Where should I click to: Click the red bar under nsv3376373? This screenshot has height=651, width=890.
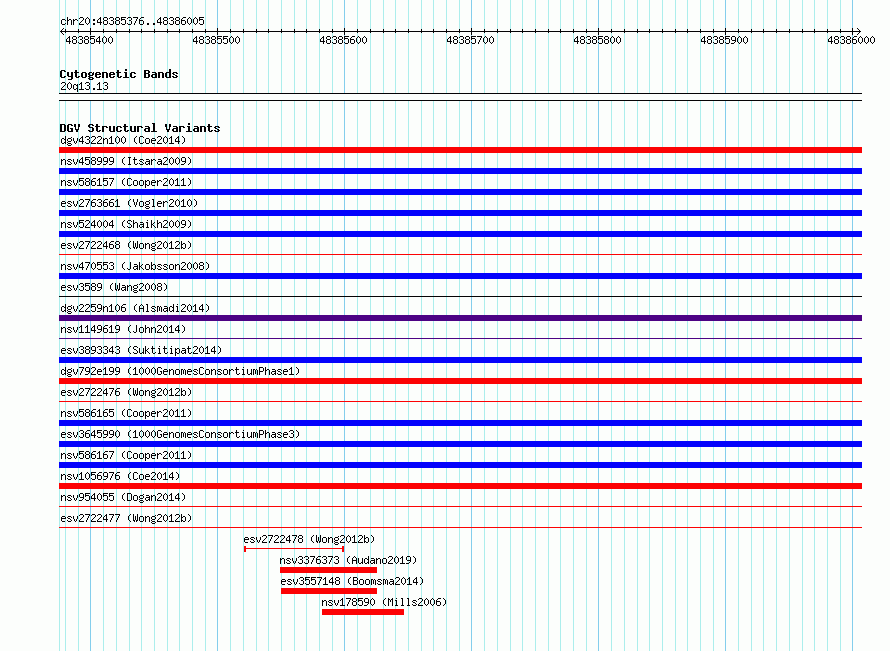(328, 570)
